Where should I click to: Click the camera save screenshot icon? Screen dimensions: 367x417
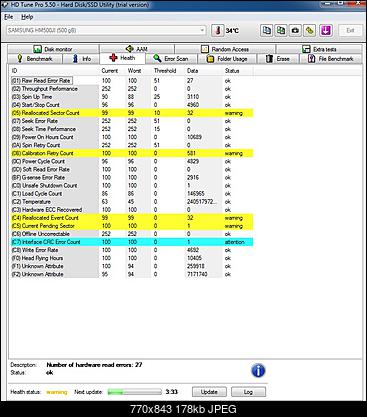(295, 31)
